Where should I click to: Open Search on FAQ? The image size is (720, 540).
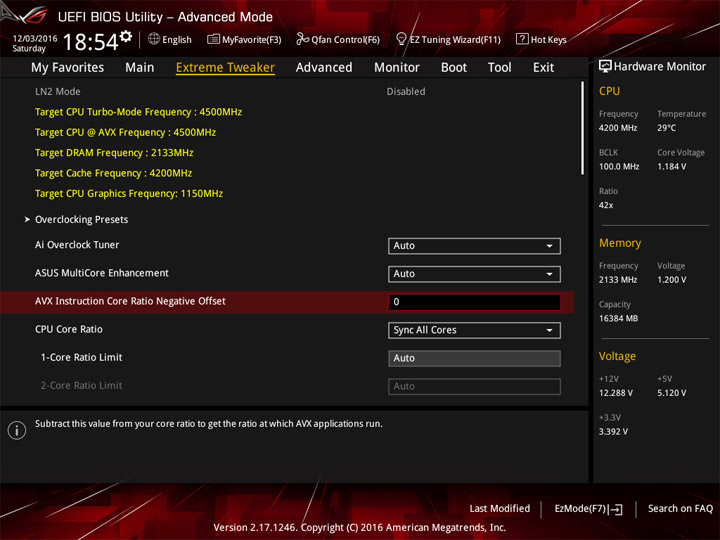click(x=680, y=508)
